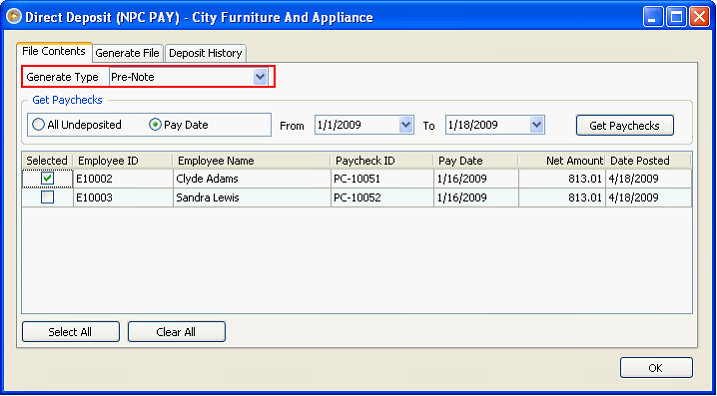The width and height of the screenshot is (717, 396).
Task: Click date posted 4/18/2009 for Sandra Lewis
Action: [648, 198]
